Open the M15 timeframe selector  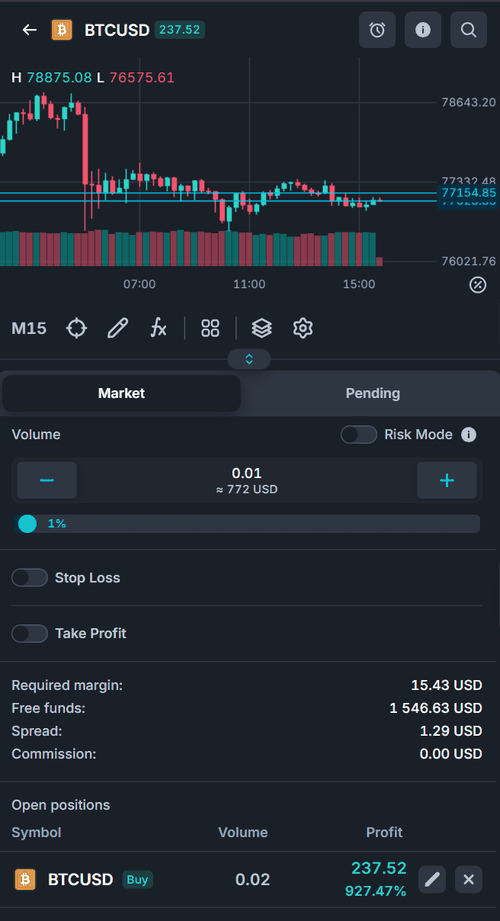pos(29,328)
